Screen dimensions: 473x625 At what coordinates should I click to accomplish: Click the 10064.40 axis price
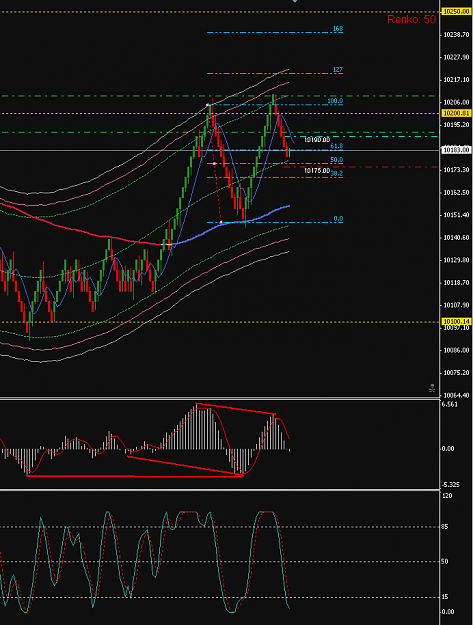457,395
